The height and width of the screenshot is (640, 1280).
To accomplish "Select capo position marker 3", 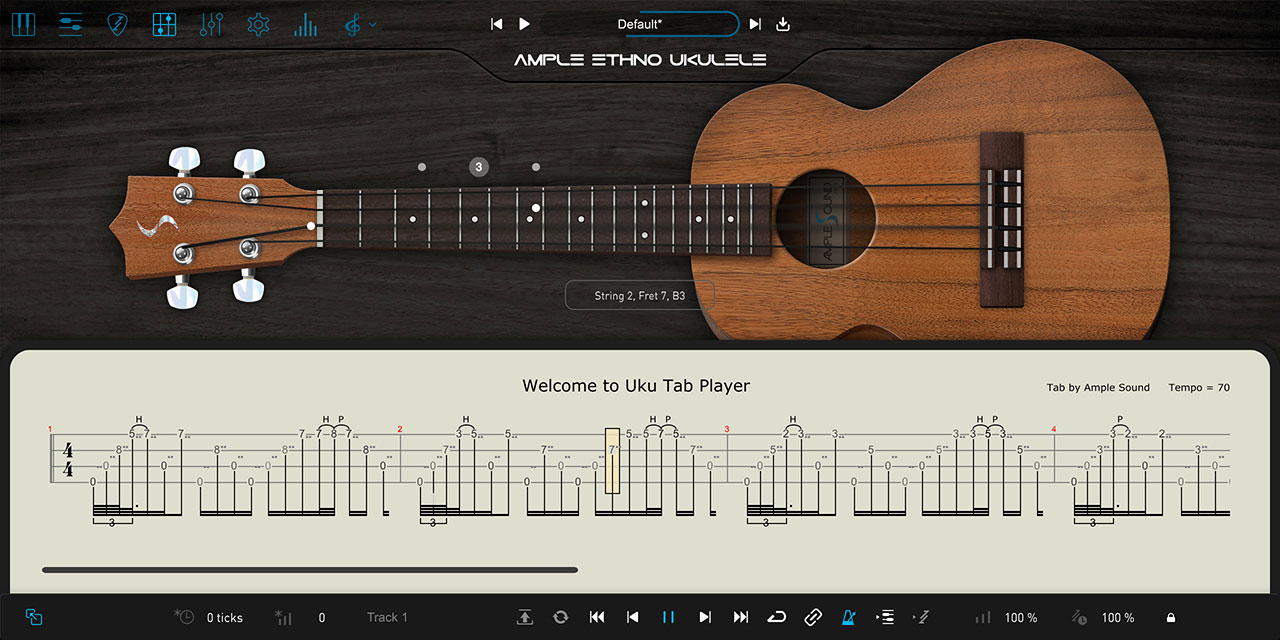I will [479, 167].
